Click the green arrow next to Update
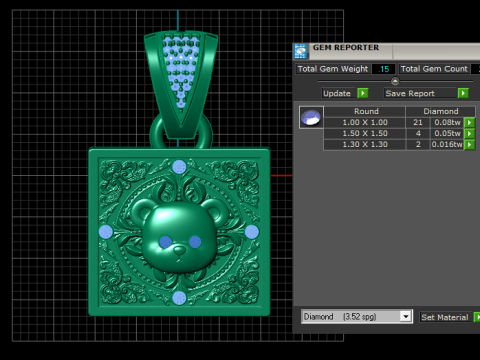This screenshot has height=360, width=480. (x=363, y=93)
